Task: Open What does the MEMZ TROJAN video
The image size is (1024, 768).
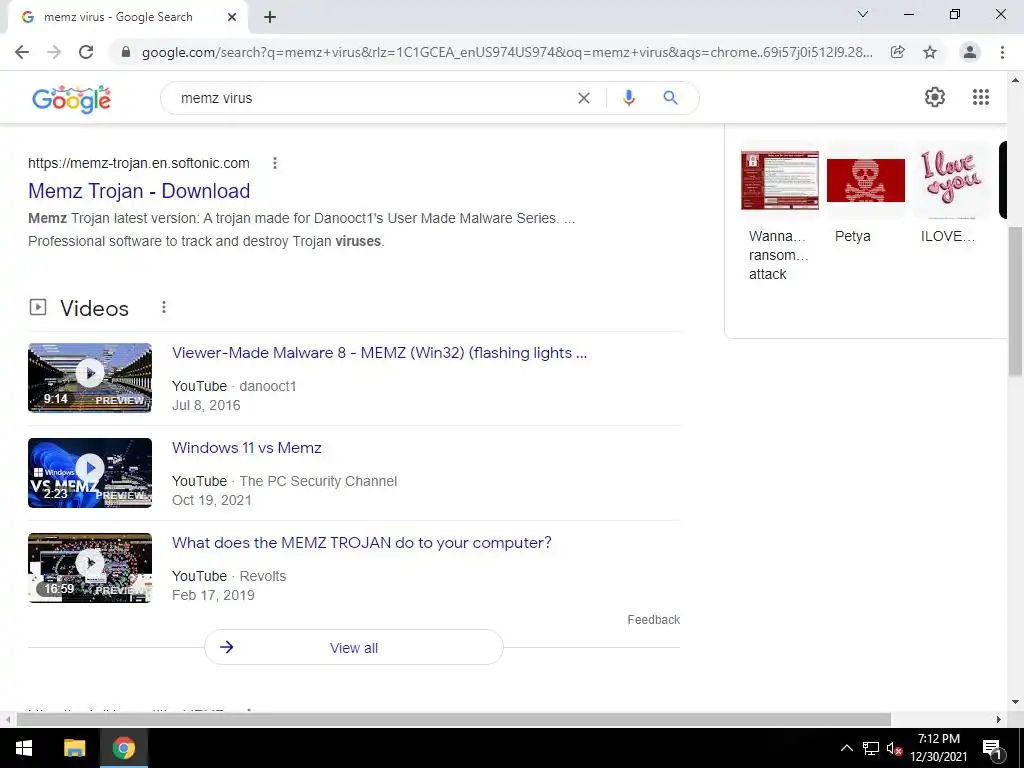Action: coord(362,543)
